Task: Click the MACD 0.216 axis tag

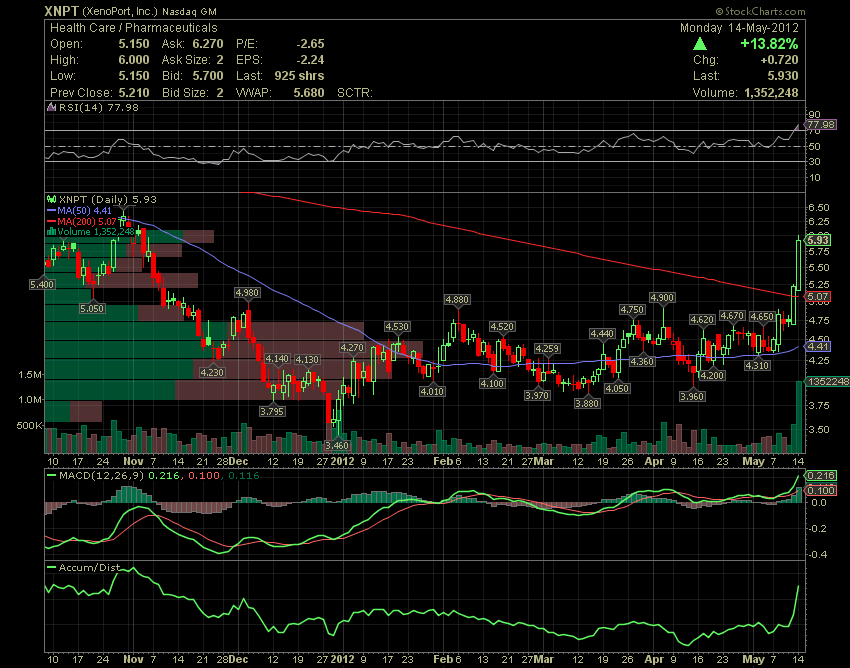Action: pyautogui.click(x=821, y=476)
